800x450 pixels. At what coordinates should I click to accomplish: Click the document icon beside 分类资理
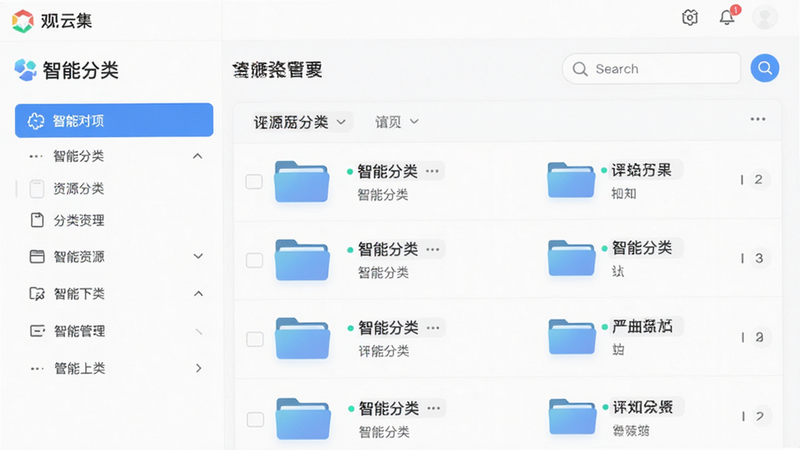pos(37,220)
